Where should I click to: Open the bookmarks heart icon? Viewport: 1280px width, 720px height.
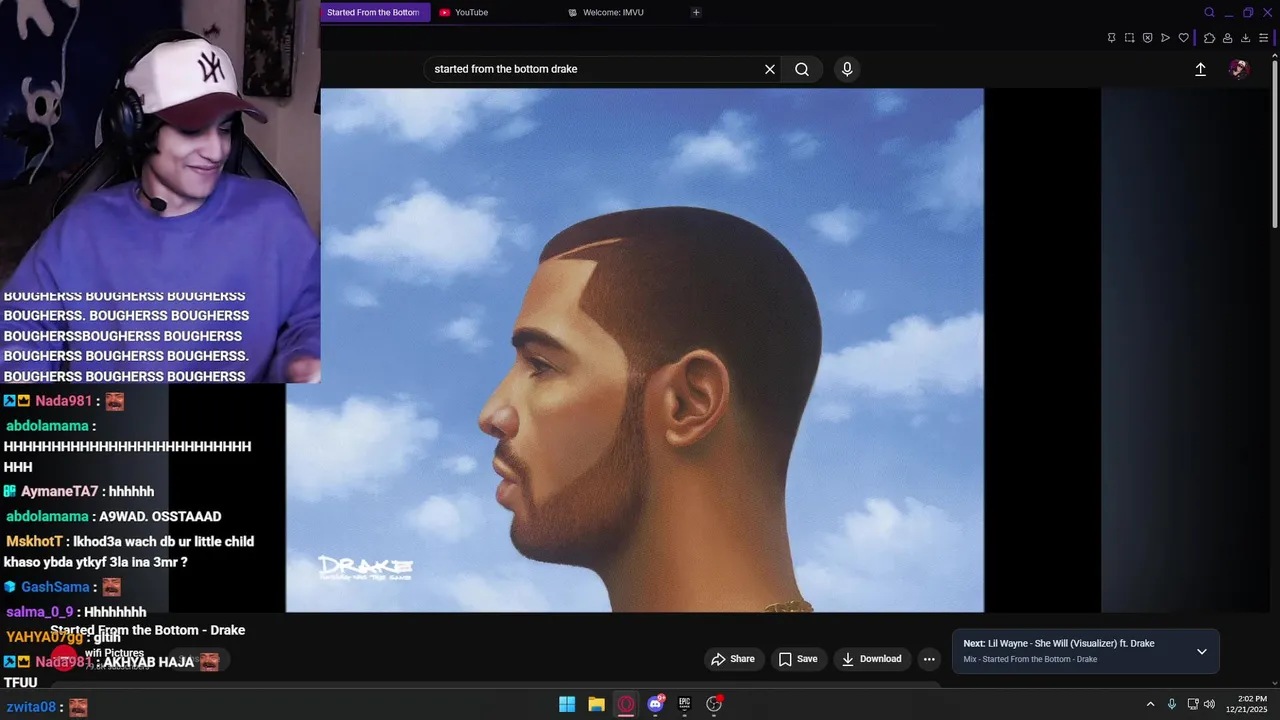[1183, 38]
